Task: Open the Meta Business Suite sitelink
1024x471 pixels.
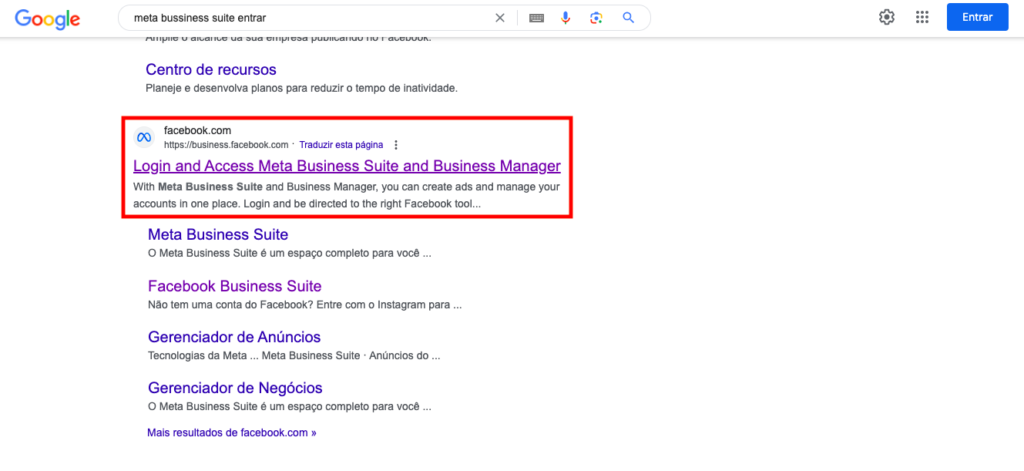Action: click(x=218, y=235)
